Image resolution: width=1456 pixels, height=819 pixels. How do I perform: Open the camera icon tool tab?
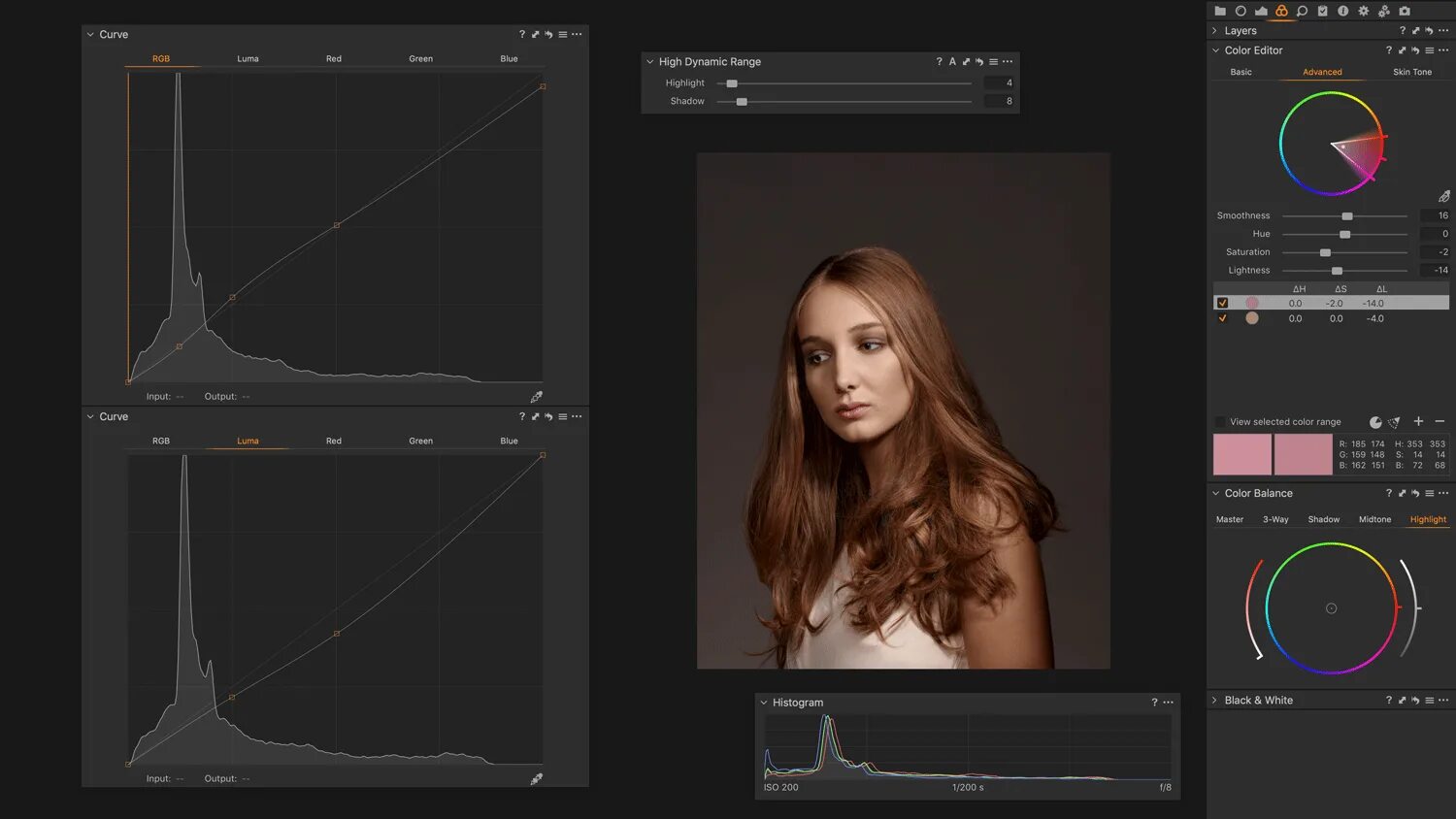point(1405,11)
